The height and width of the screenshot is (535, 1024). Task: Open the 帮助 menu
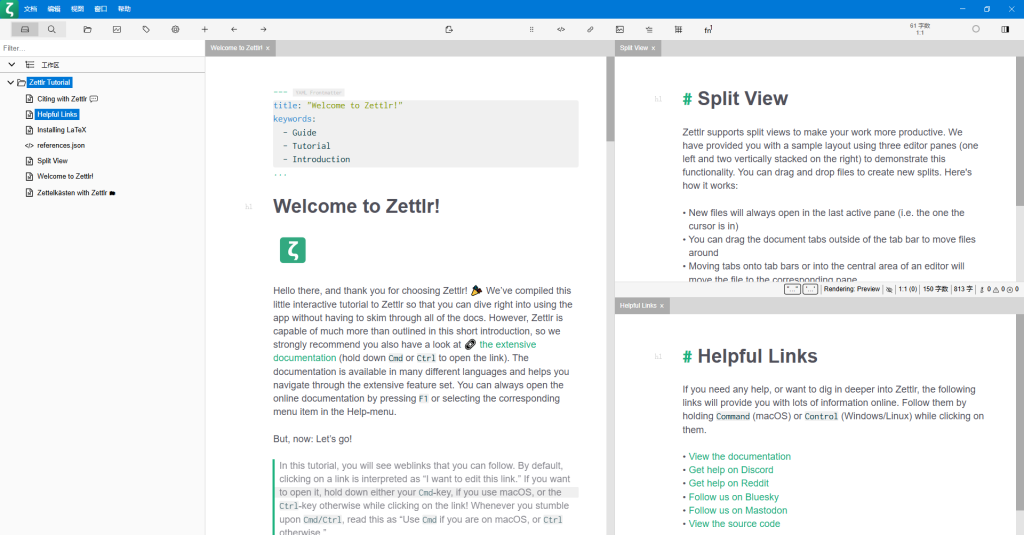(x=124, y=9)
